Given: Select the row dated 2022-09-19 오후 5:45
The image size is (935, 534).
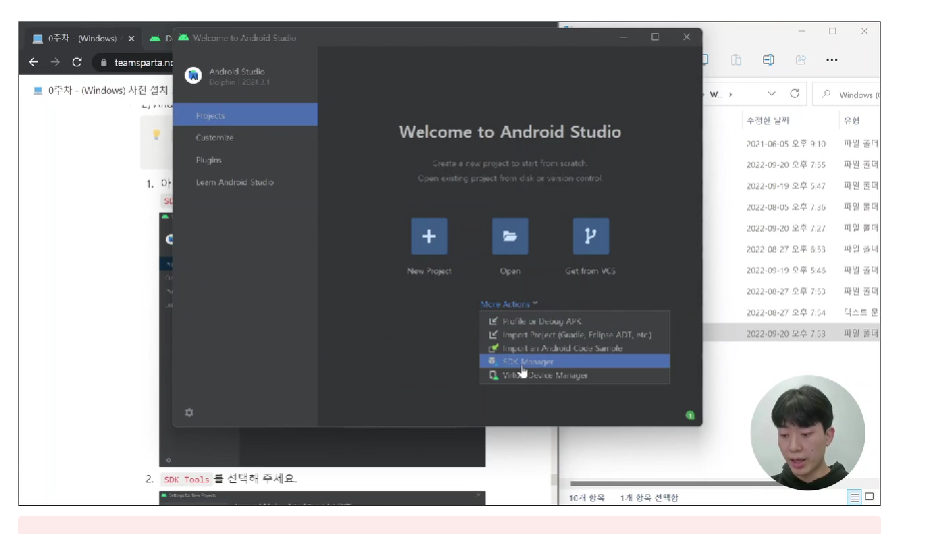Looking at the screenshot, I should point(791,270).
